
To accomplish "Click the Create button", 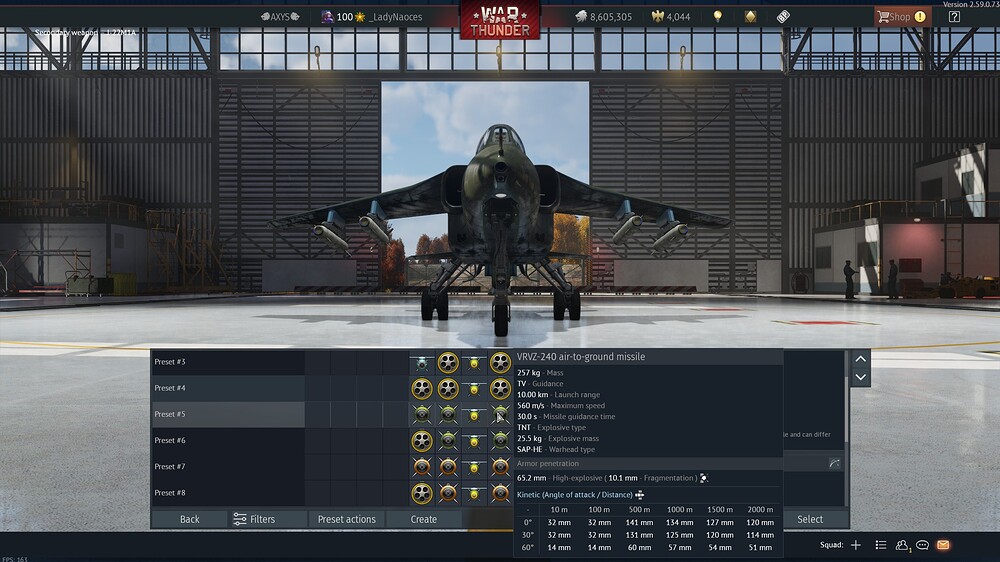I will pyautogui.click(x=423, y=519).
